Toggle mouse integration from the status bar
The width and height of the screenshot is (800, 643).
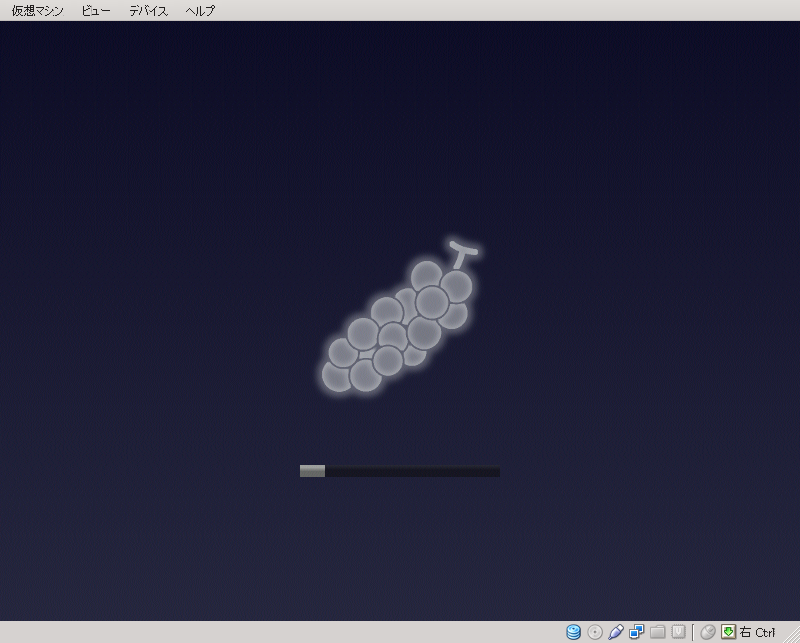(x=707, y=631)
